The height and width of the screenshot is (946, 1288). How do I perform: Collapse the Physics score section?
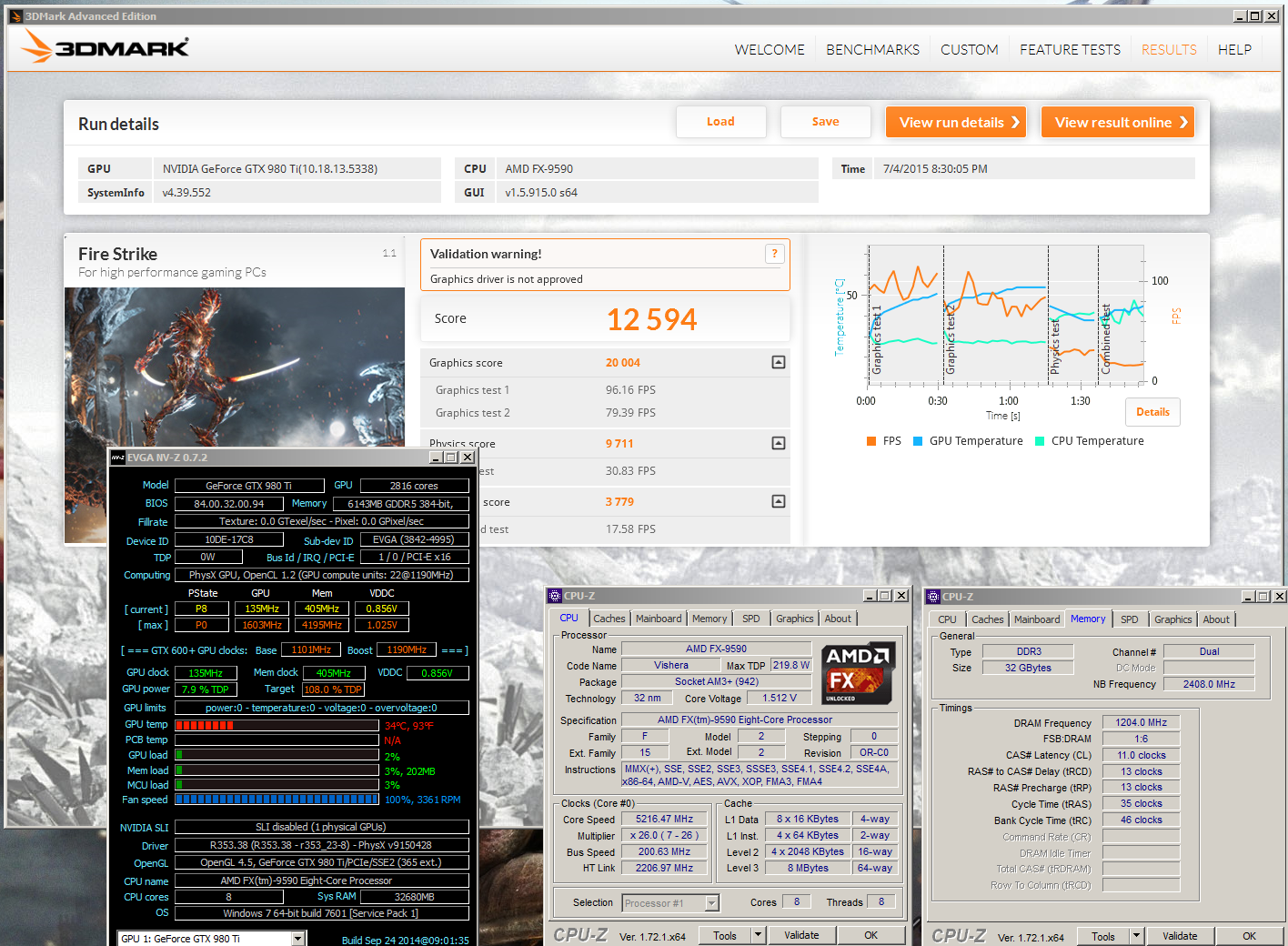pos(779,443)
